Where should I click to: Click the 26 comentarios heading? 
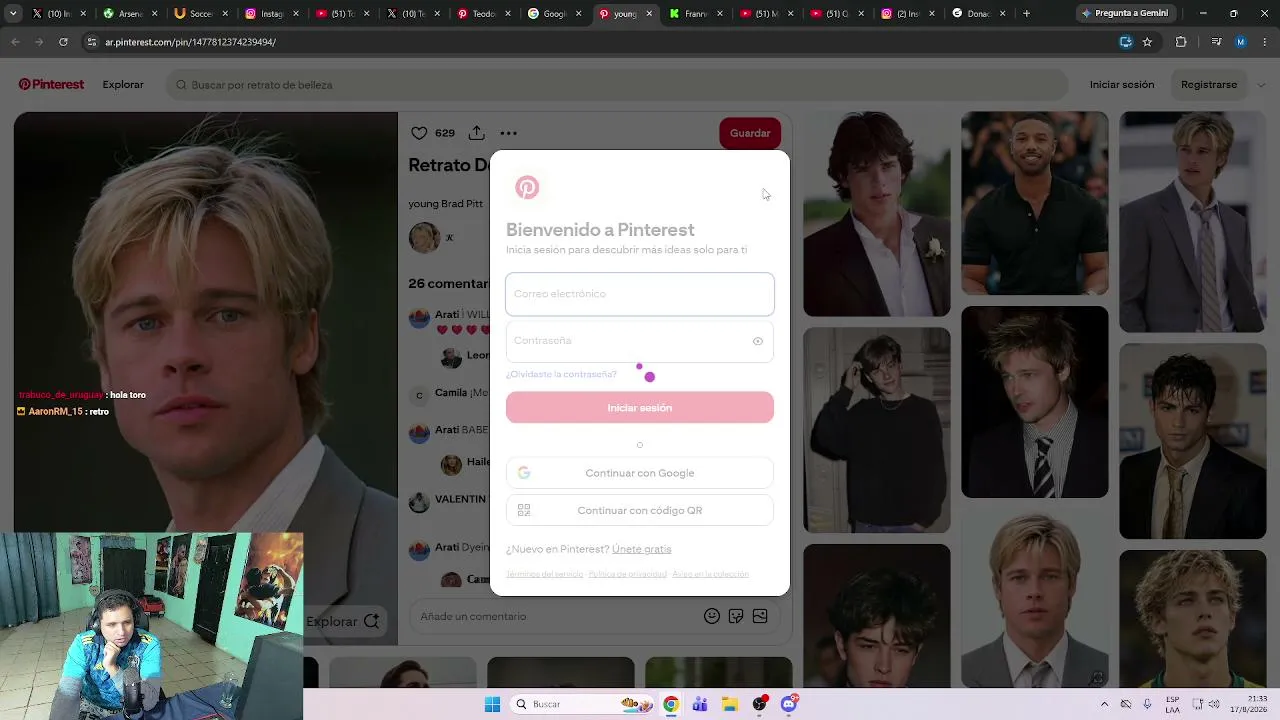(x=449, y=284)
